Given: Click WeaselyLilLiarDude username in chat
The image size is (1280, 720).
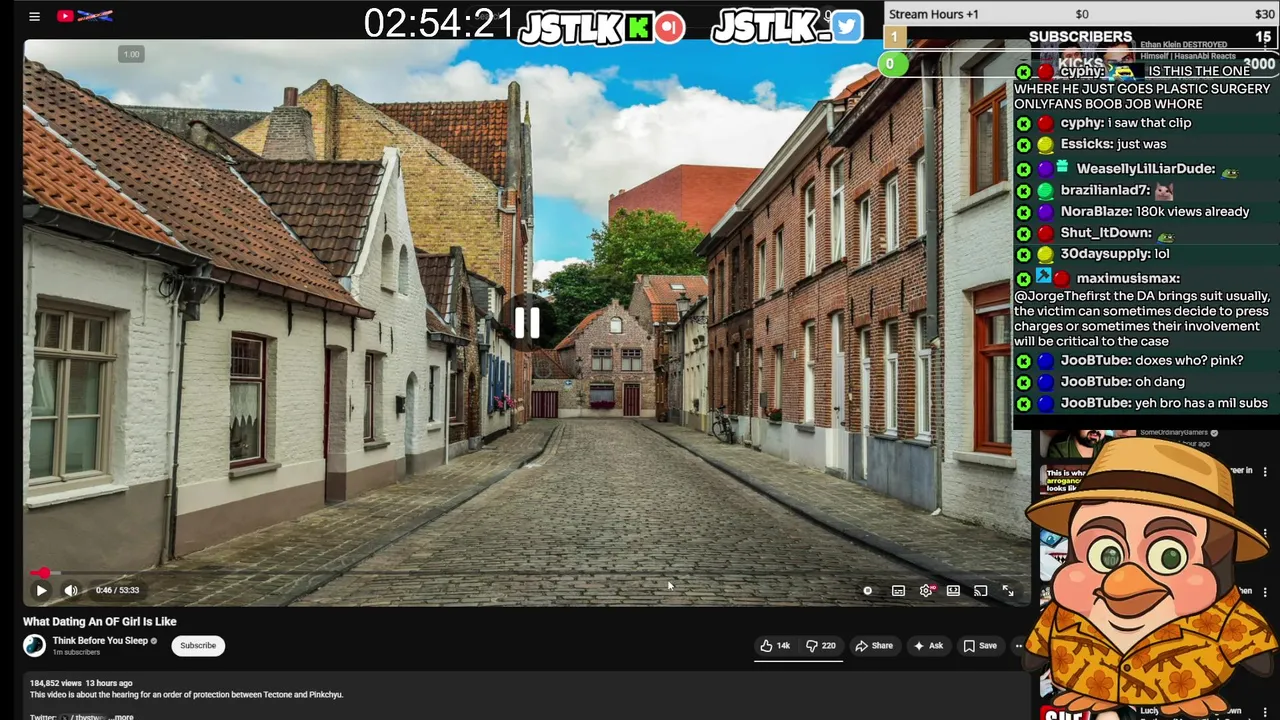Looking at the screenshot, I should click(x=1145, y=169).
